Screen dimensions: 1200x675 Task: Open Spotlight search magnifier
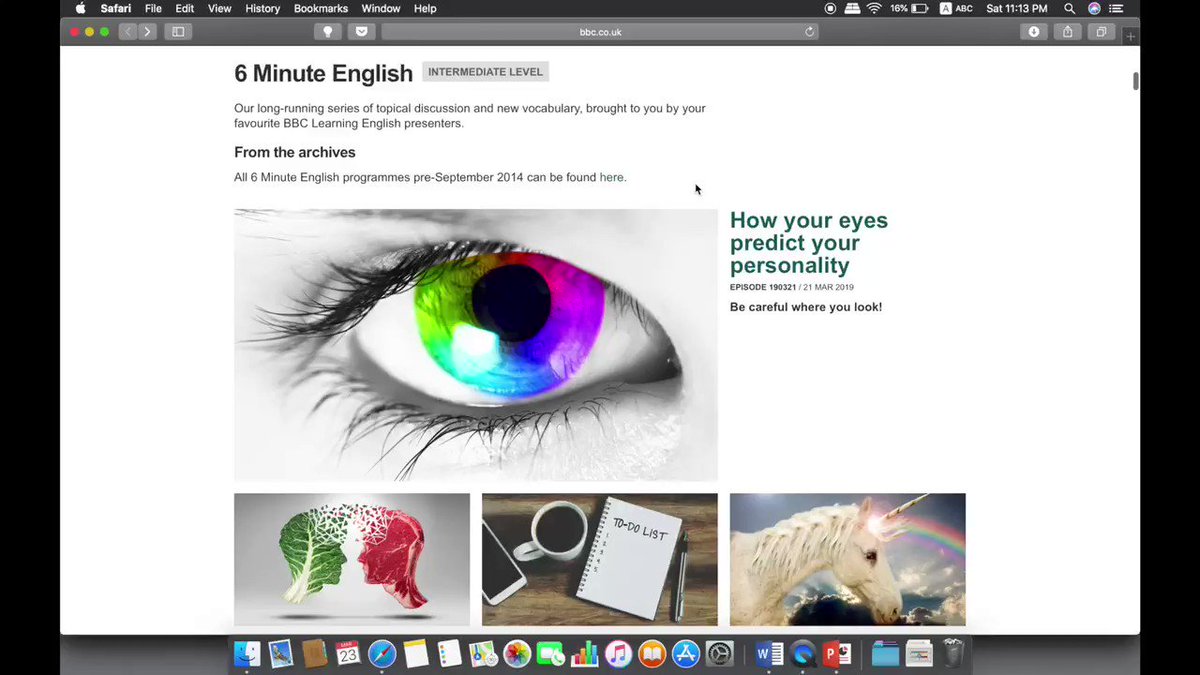tap(1069, 8)
